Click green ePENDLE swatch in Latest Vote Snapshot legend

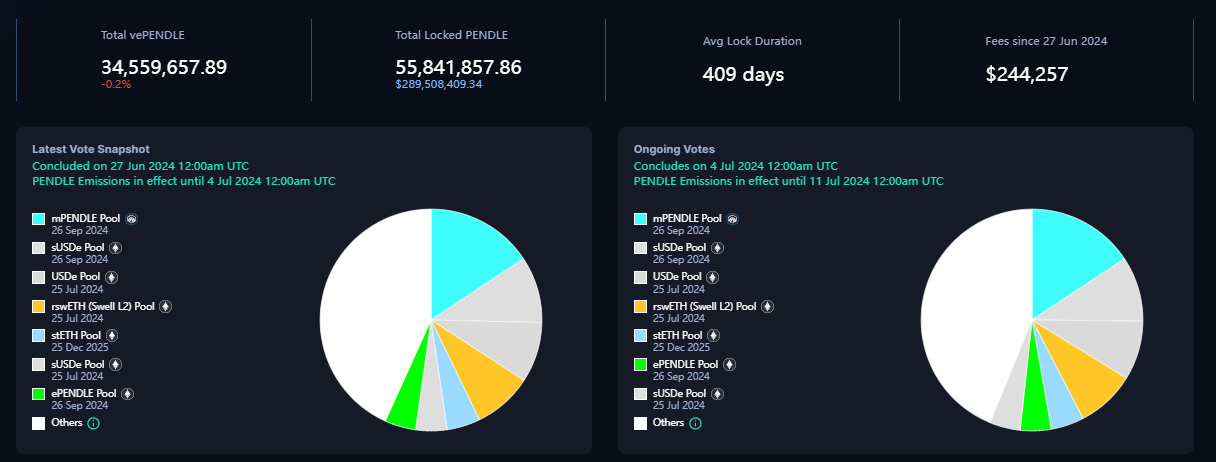(x=39, y=395)
